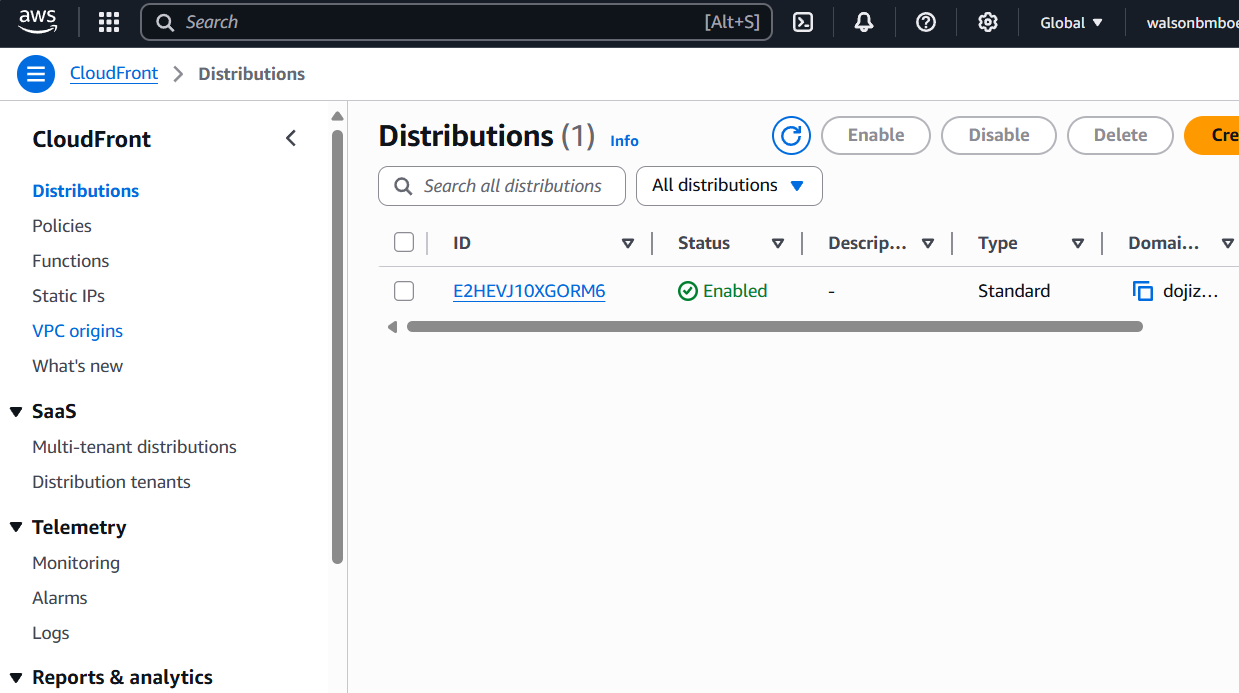Open the Info link beside Distributions
This screenshot has width=1239, height=693.
(624, 141)
